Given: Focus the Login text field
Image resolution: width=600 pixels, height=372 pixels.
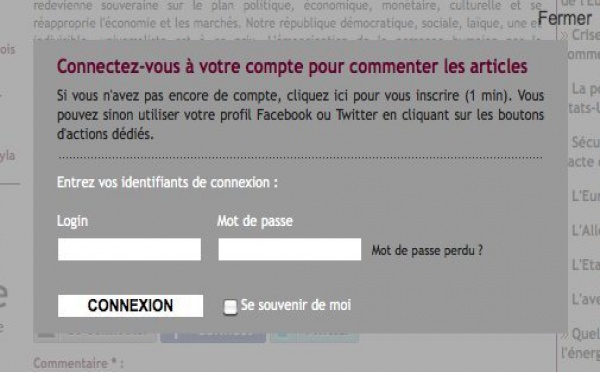Looking at the screenshot, I should tap(129, 249).
